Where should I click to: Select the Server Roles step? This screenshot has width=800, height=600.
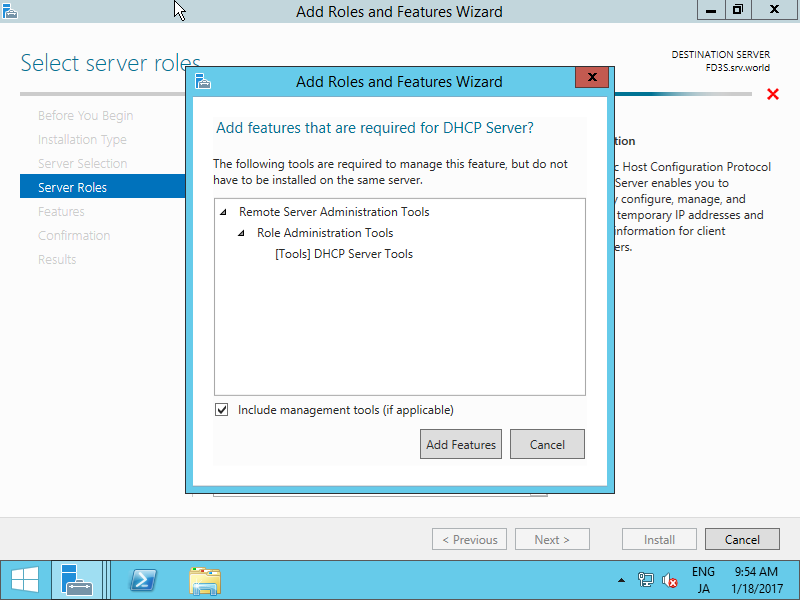(x=103, y=187)
